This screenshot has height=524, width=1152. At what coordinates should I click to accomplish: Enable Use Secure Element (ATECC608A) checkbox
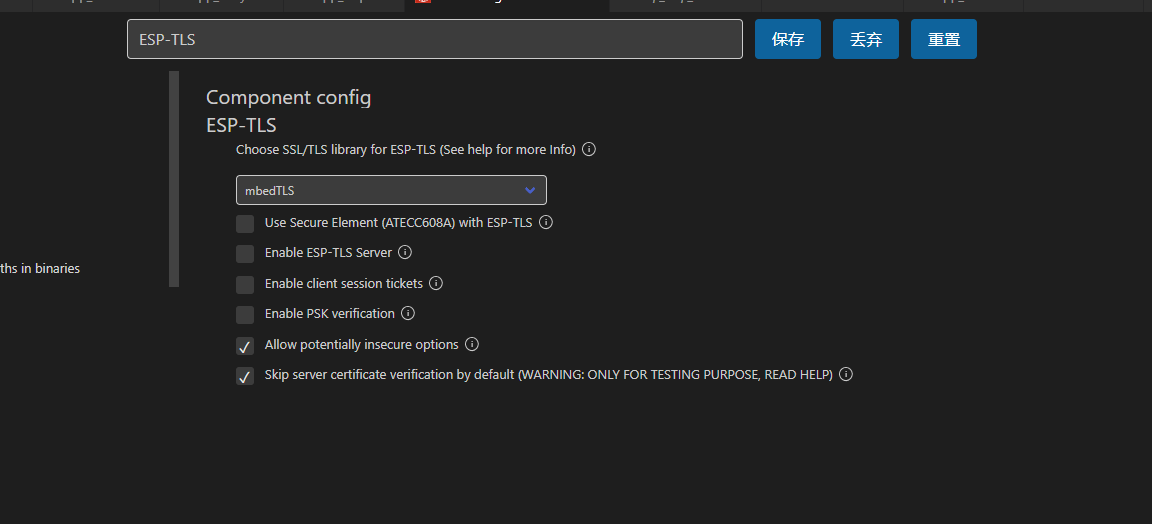click(x=245, y=223)
